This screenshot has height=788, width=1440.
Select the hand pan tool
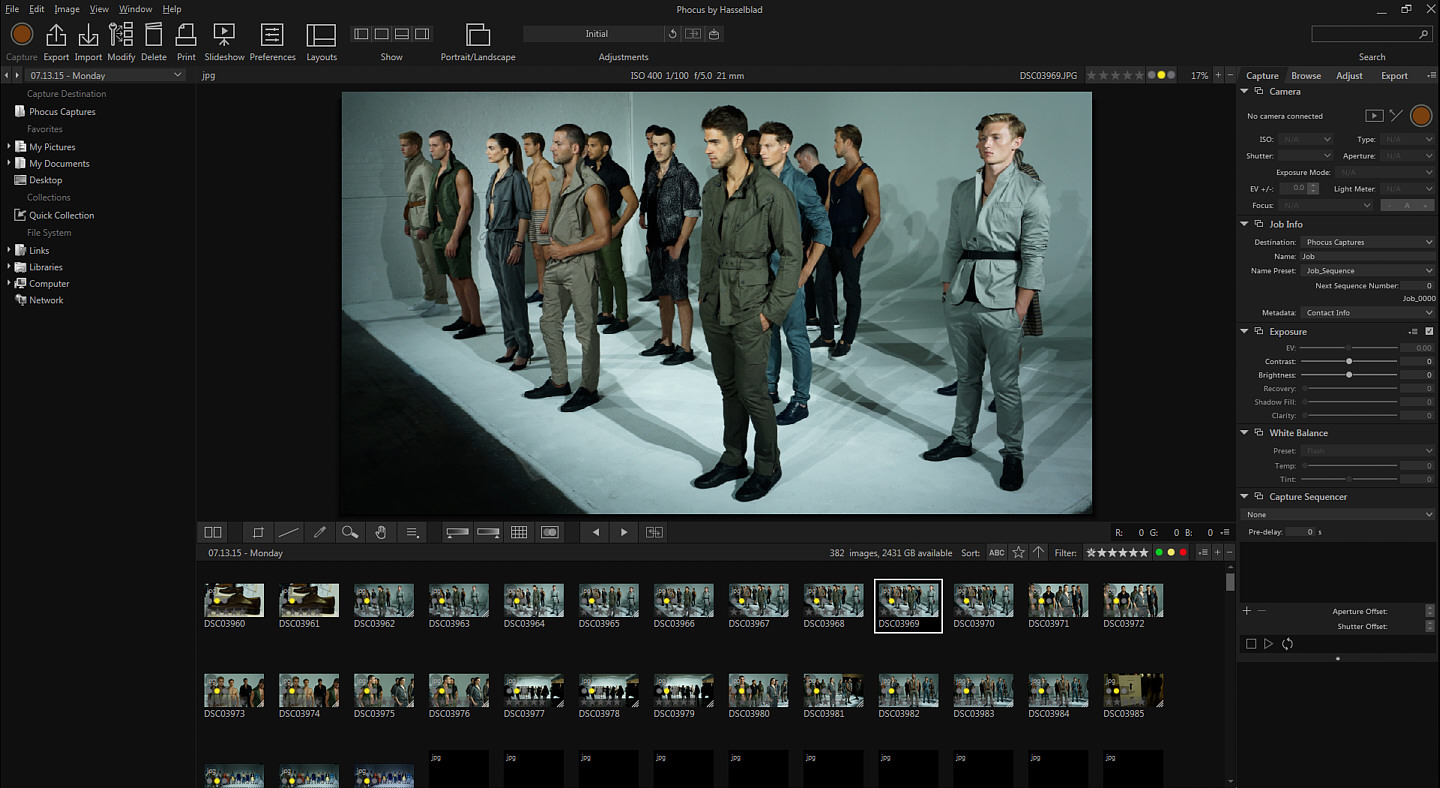tap(380, 532)
